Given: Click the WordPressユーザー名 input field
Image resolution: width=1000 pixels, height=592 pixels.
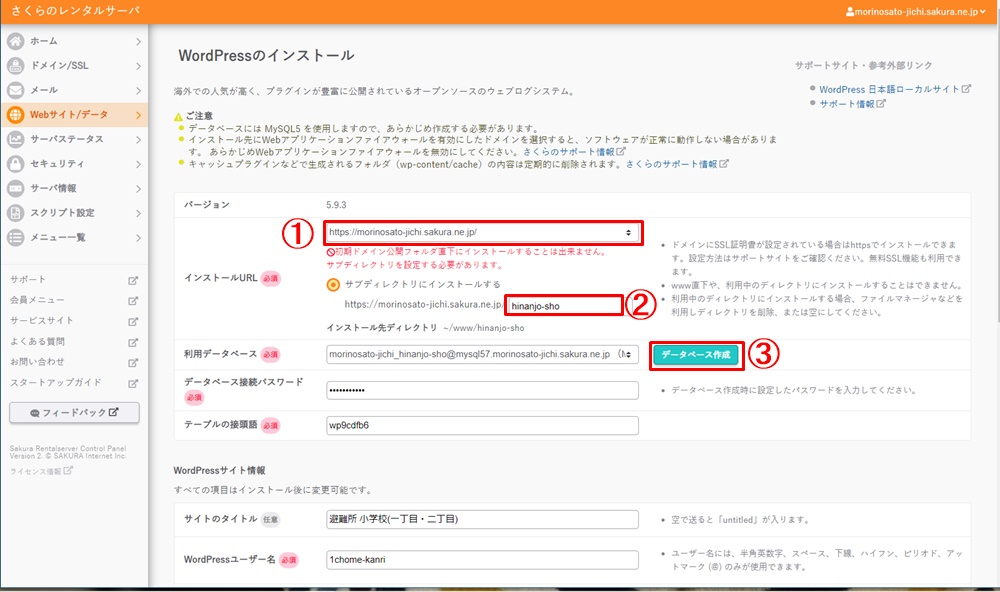Looking at the screenshot, I should coord(482,559).
